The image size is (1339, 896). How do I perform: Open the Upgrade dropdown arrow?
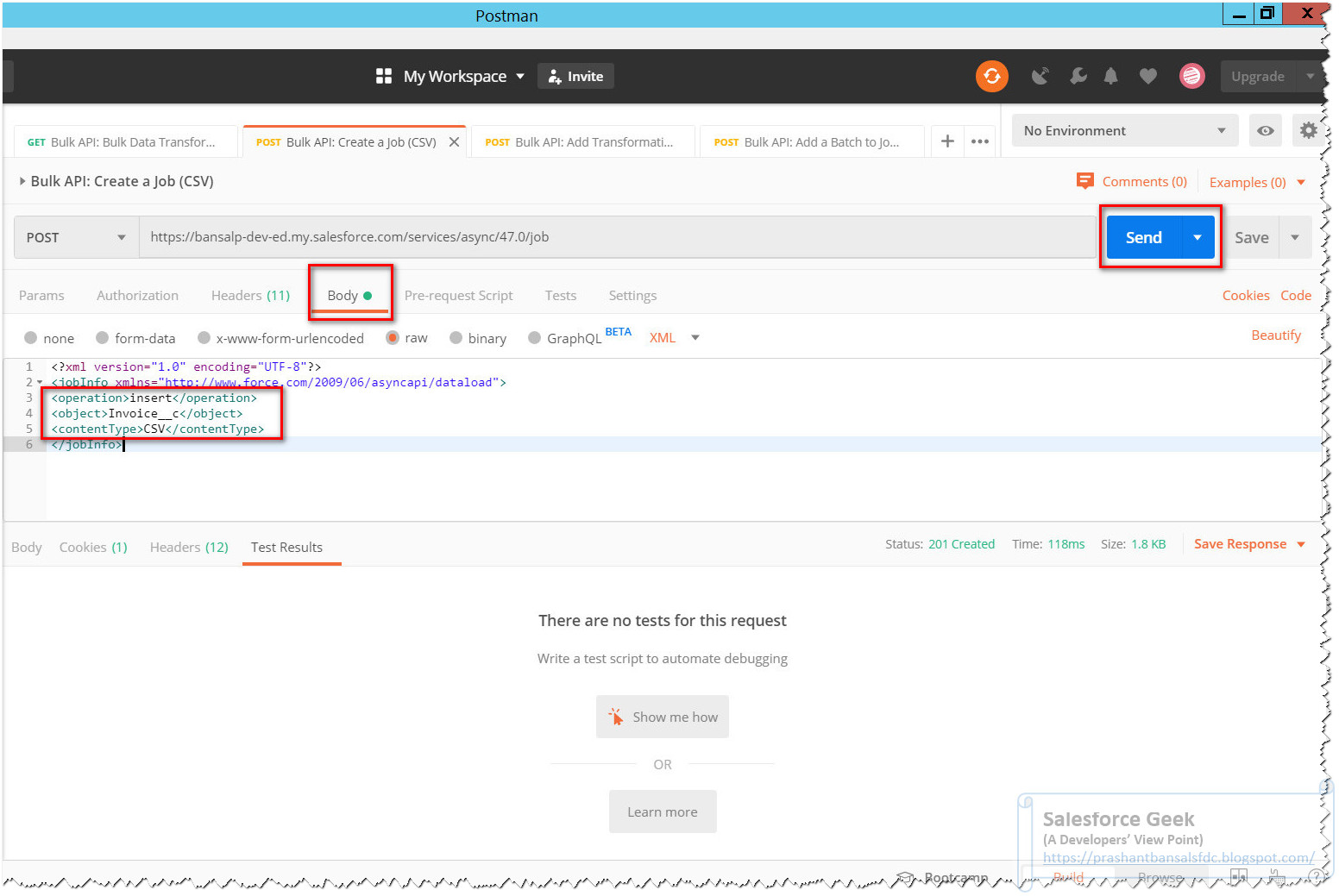coord(1311,76)
